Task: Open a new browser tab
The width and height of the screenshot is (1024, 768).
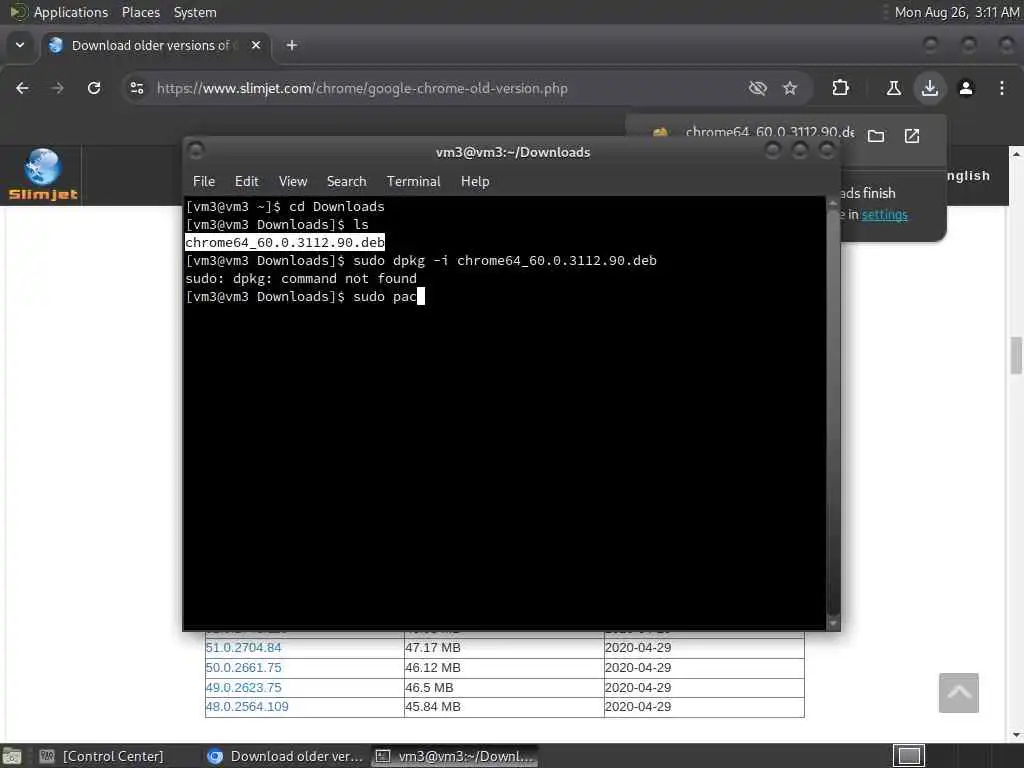Action: click(292, 45)
